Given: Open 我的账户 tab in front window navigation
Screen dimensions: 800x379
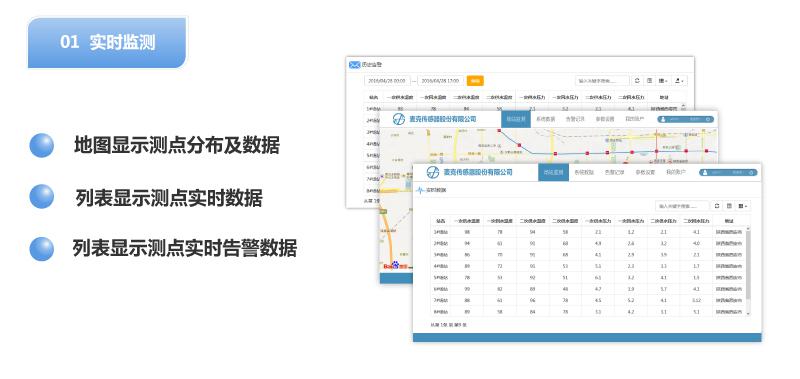Looking at the screenshot, I should [x=675, y=172].
